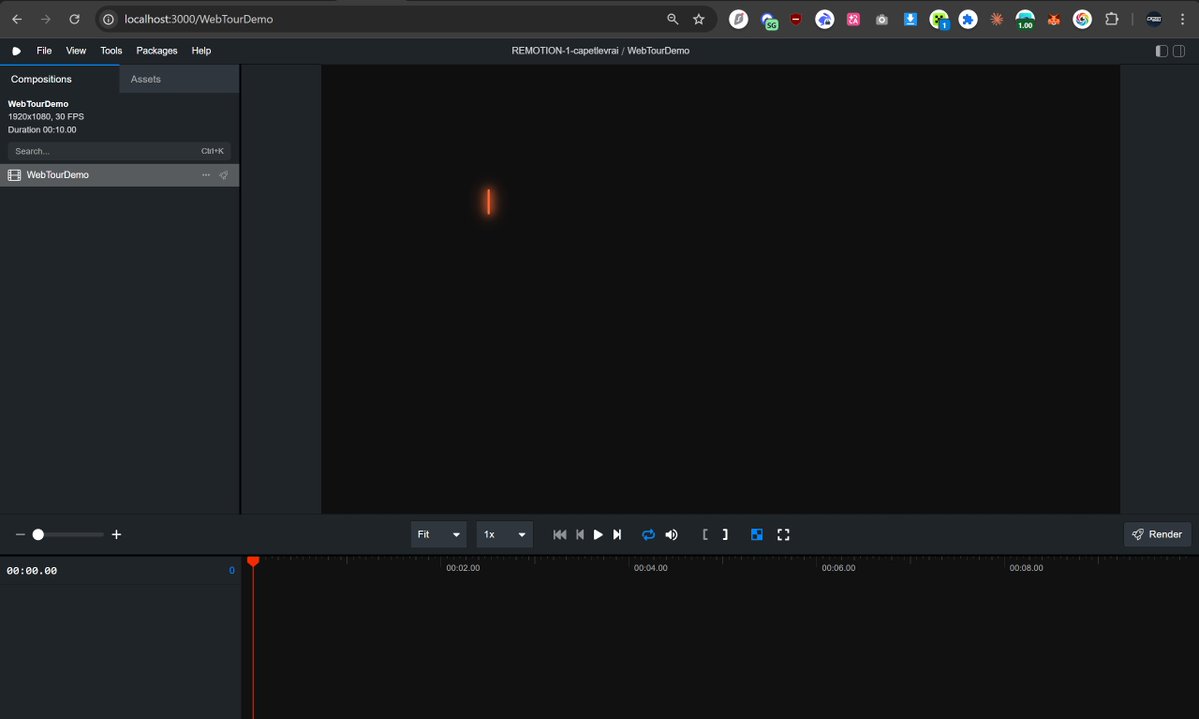The height and width of the screenshot is (719, 1199).
Task: Jump to the beginning of the composition
Action: pos(560,535)
